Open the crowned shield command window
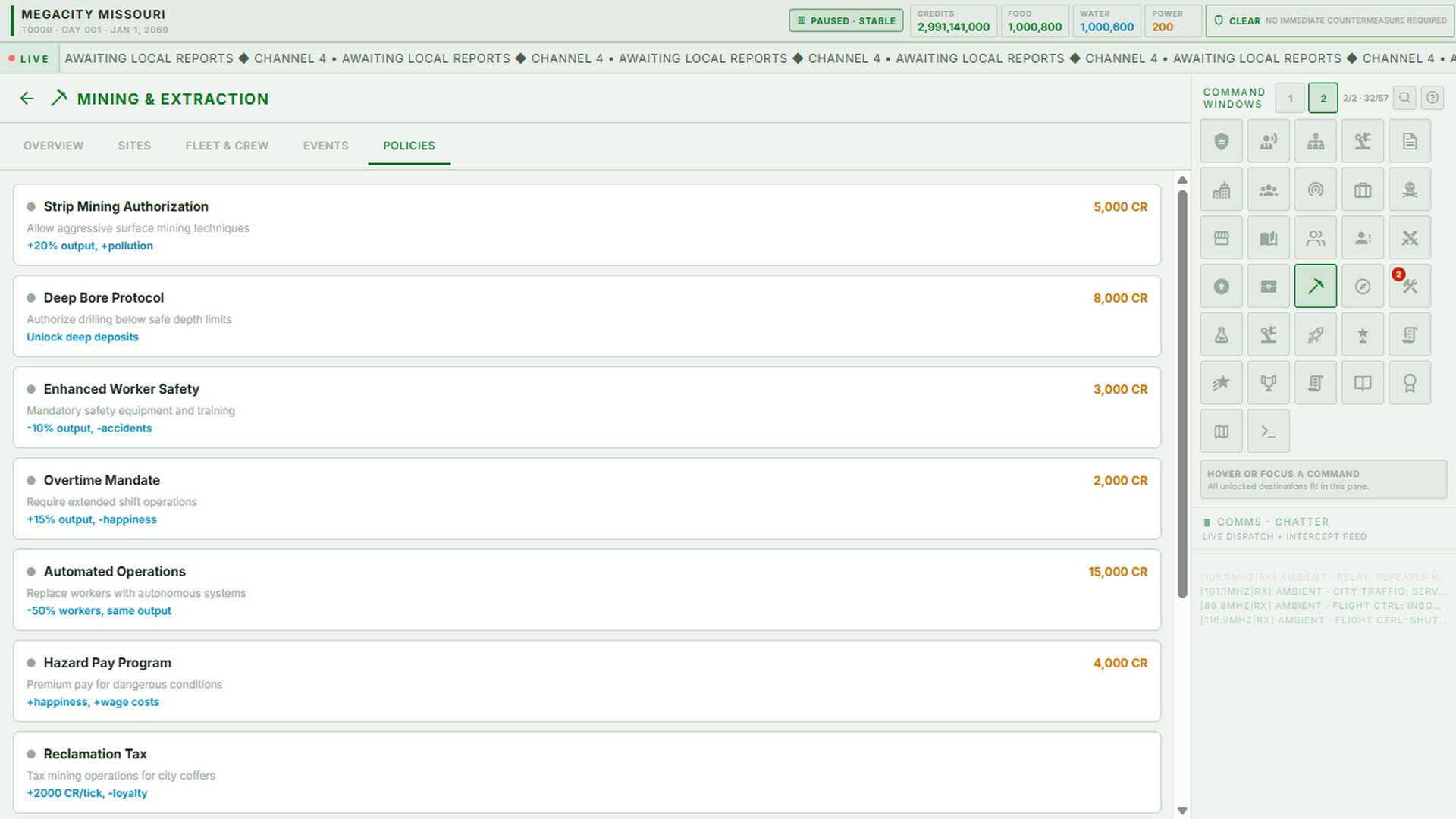 point(1221,141)
